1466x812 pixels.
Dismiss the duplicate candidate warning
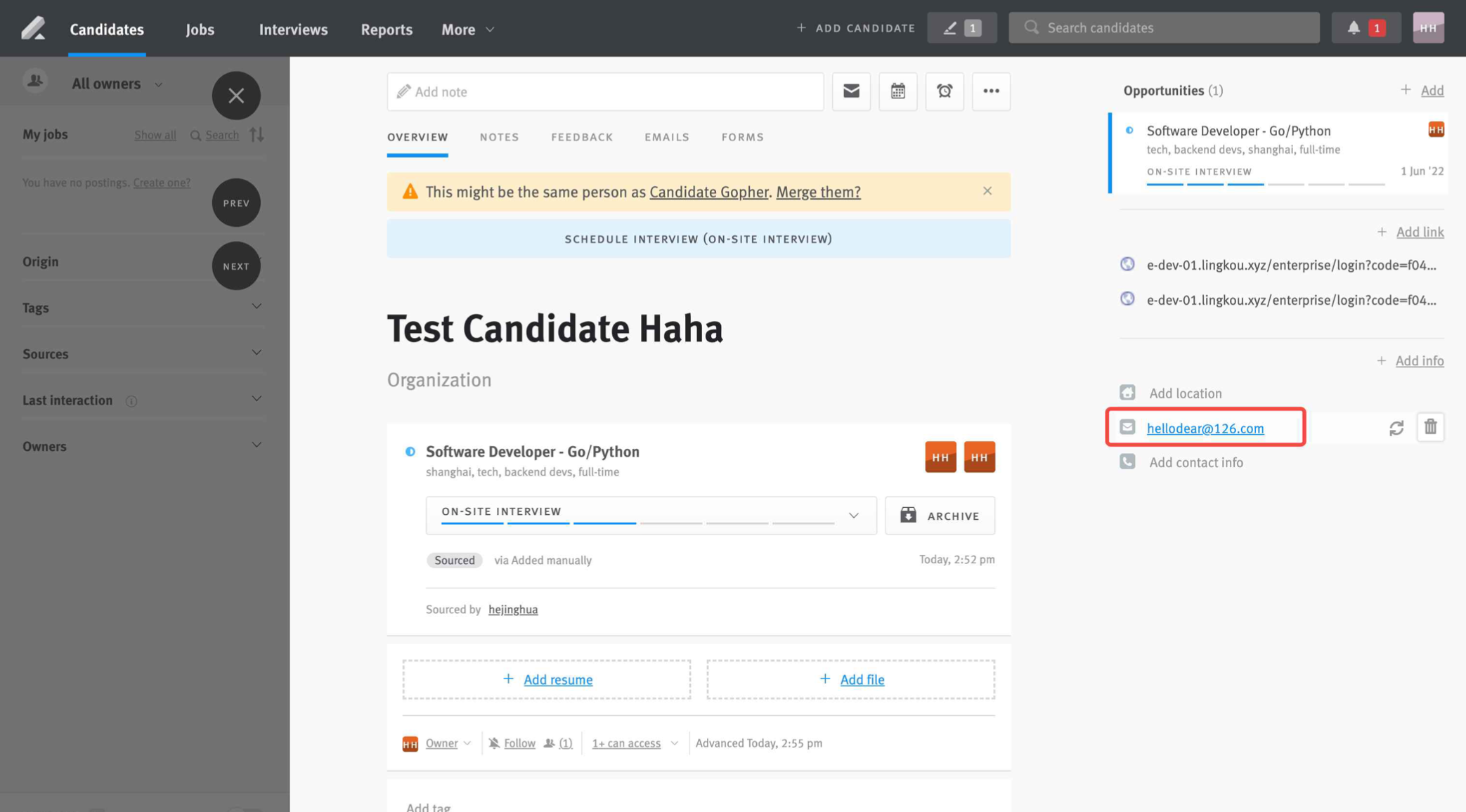987,191
